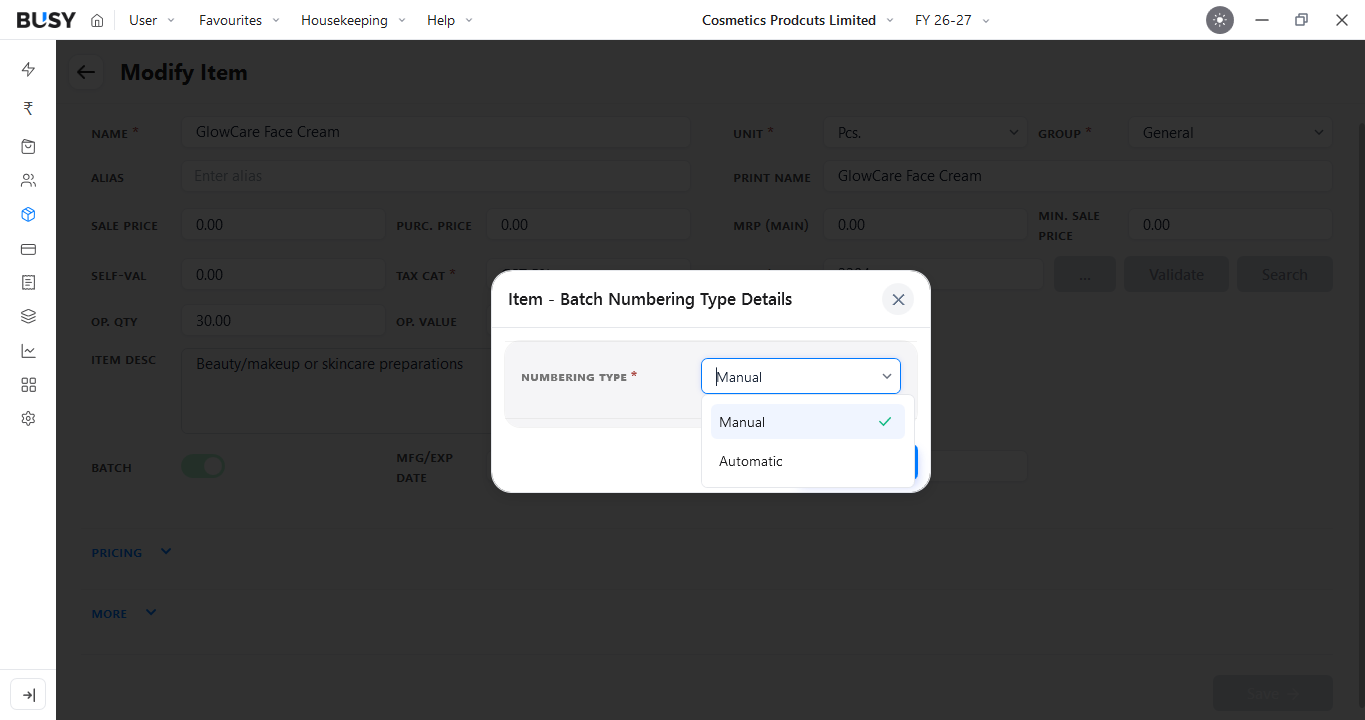The image size is (1365, 720).
Task: Click the MRP (Main) field
Action: (x=925, y=225)
